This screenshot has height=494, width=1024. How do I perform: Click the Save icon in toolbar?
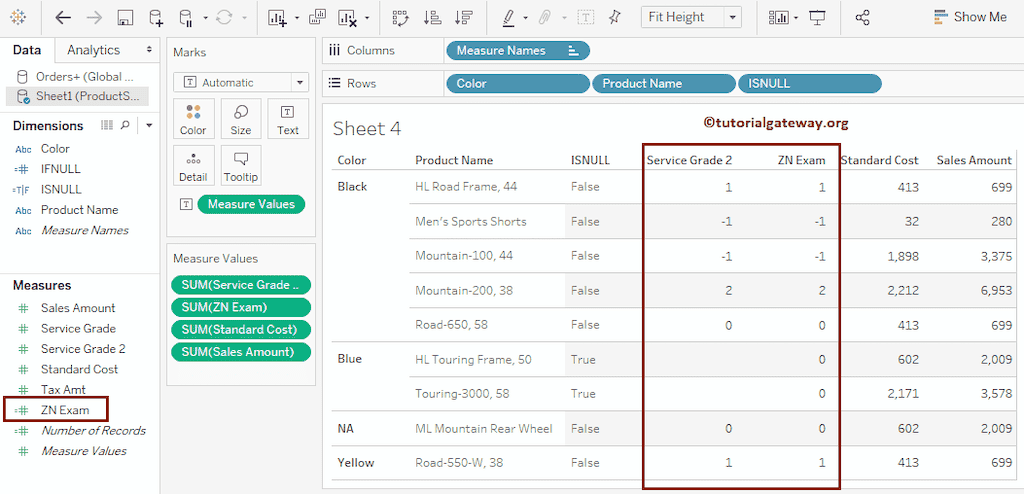point(125,17)
